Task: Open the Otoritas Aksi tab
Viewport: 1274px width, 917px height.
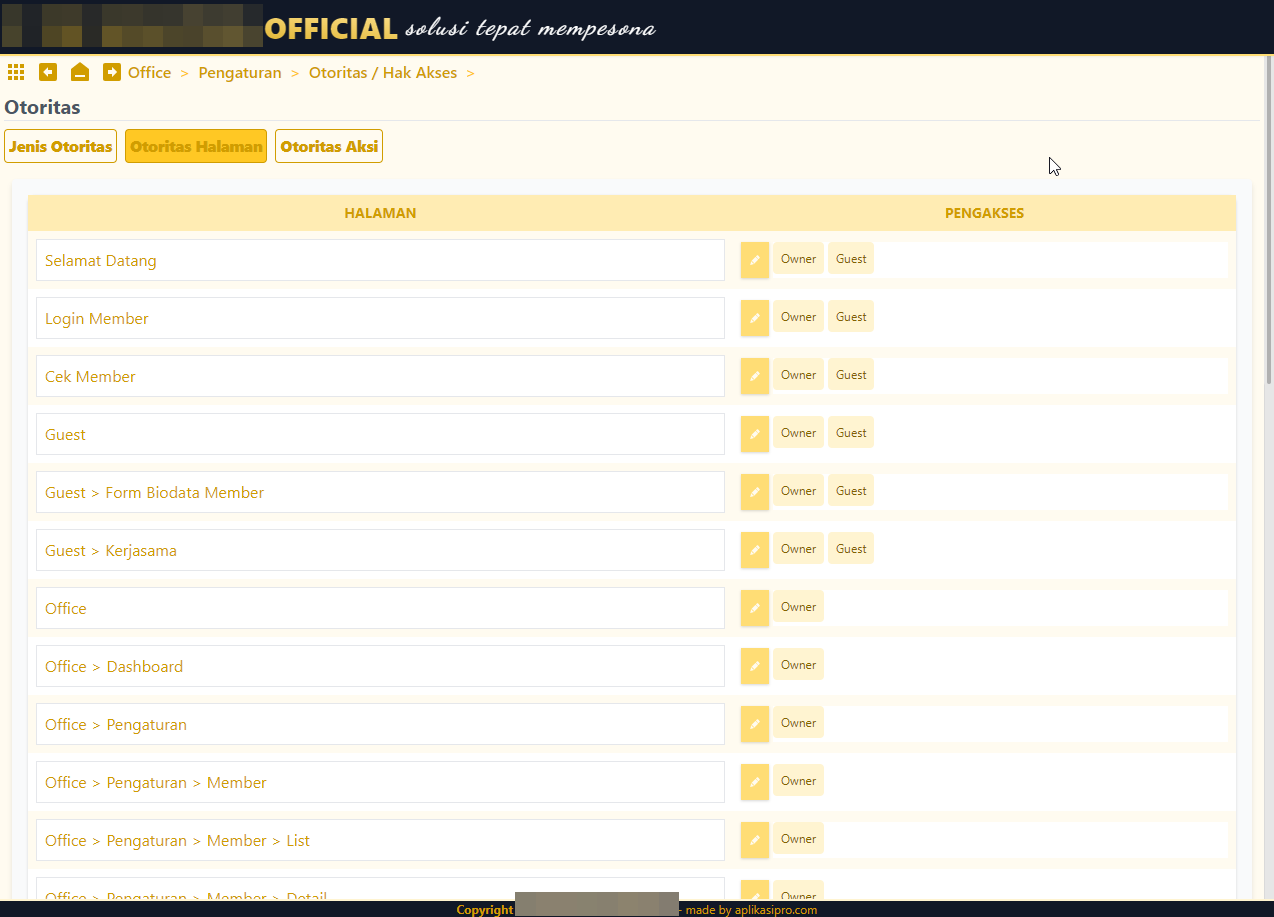Action: 329,146
